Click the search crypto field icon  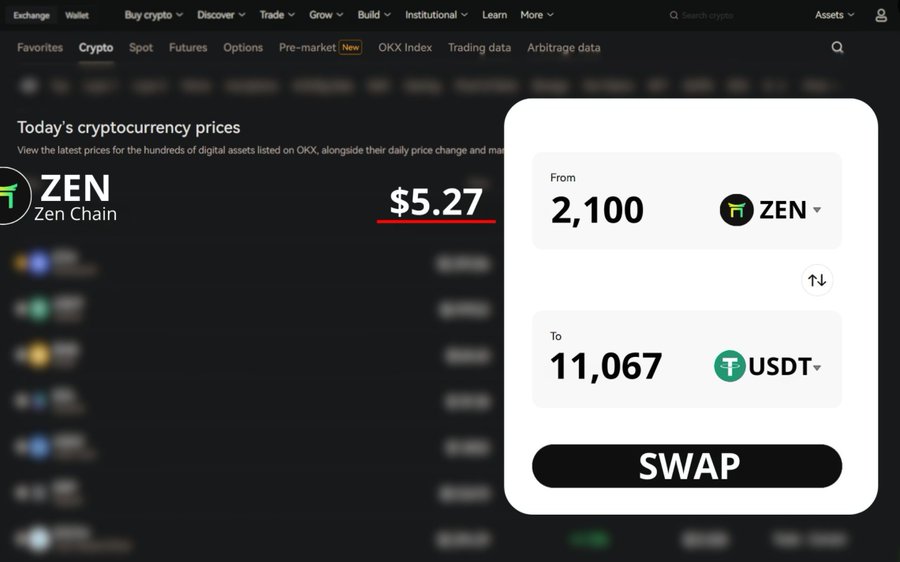click(x=674, y=15)
